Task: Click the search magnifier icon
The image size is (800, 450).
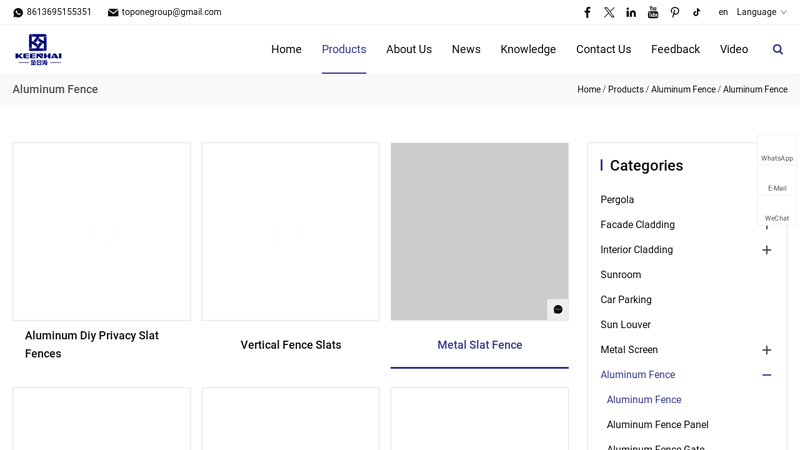Action: (x=778, y=49)
